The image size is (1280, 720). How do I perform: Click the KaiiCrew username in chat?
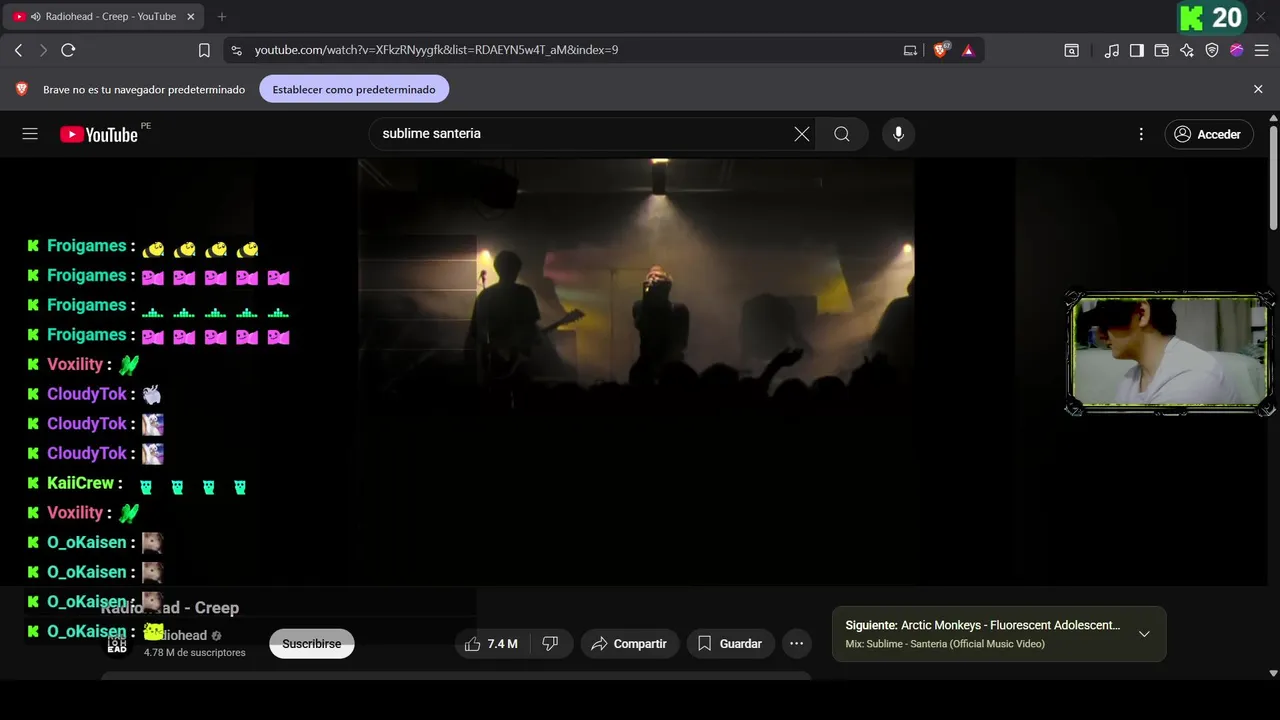coord(80,483)
